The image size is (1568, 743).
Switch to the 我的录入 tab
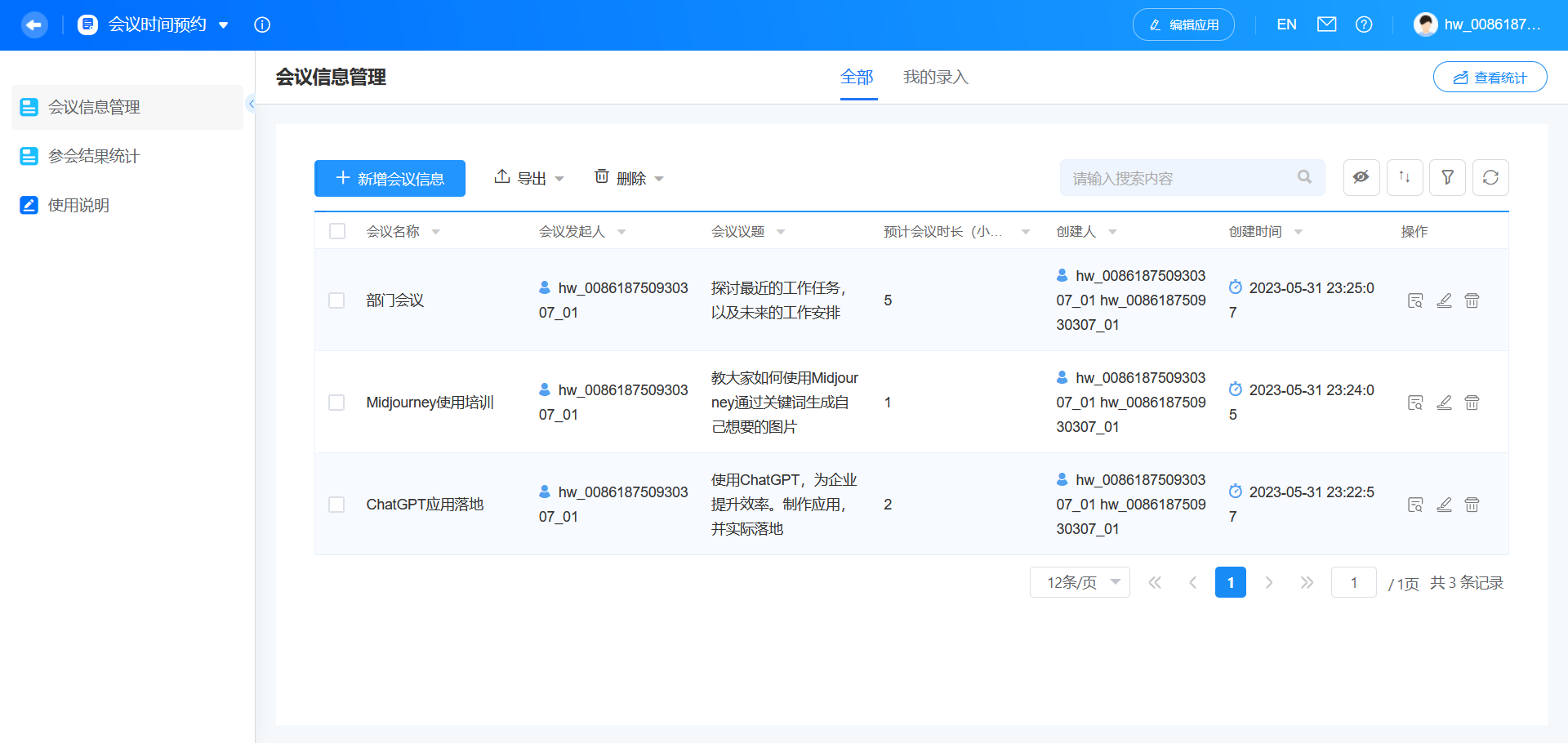click(935, 77)
